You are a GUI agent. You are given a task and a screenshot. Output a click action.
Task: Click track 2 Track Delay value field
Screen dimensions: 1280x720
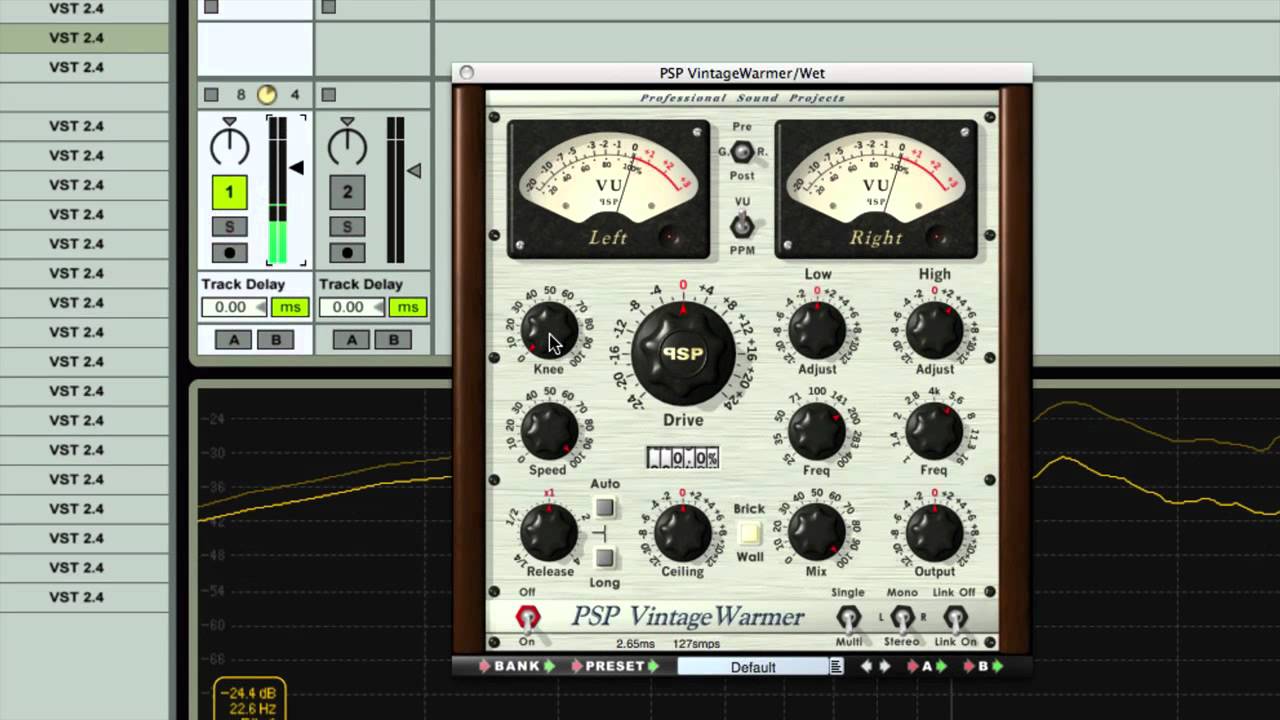pos(352,307)
